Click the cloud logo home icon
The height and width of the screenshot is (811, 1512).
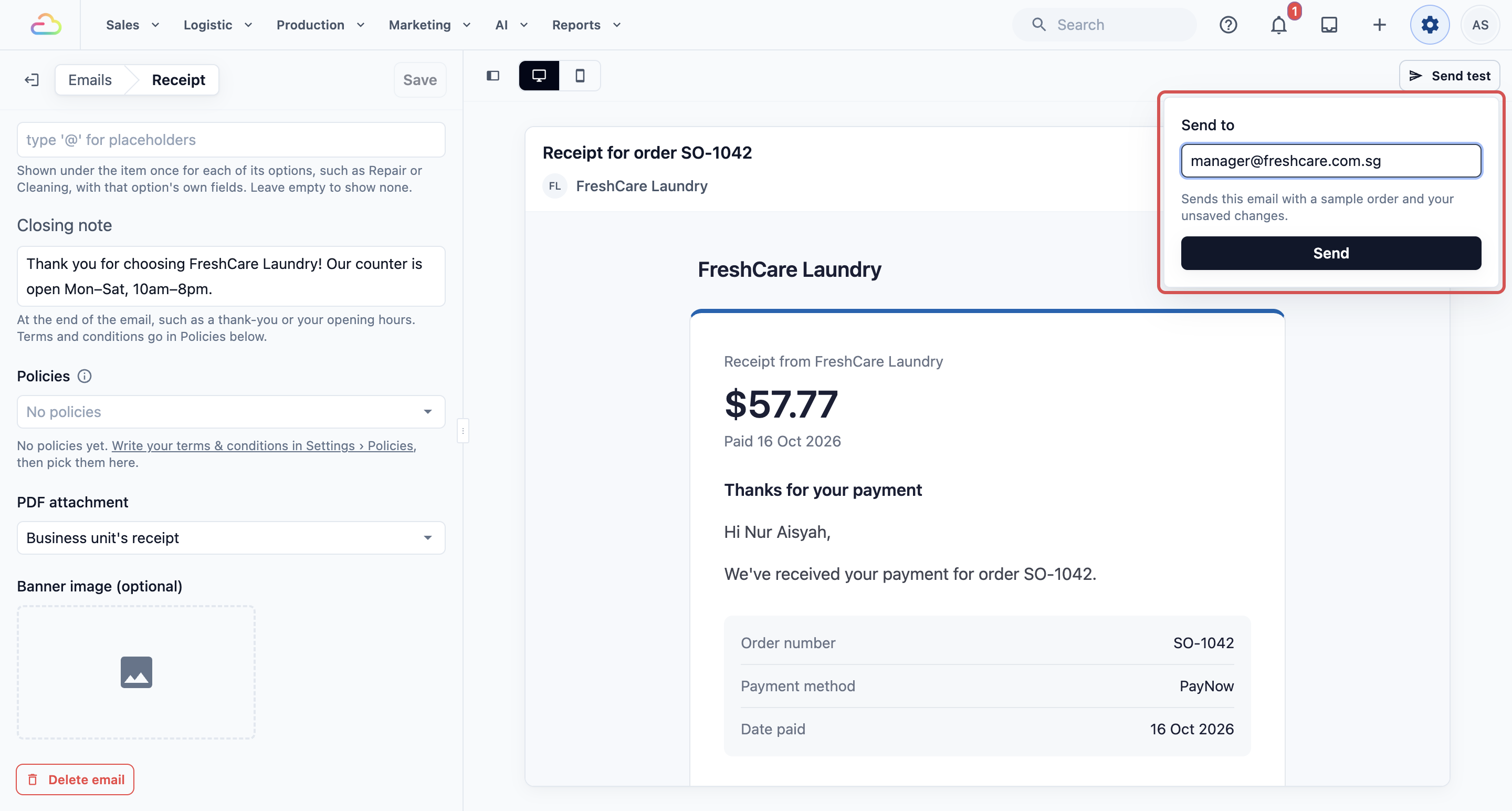point(46,25)
